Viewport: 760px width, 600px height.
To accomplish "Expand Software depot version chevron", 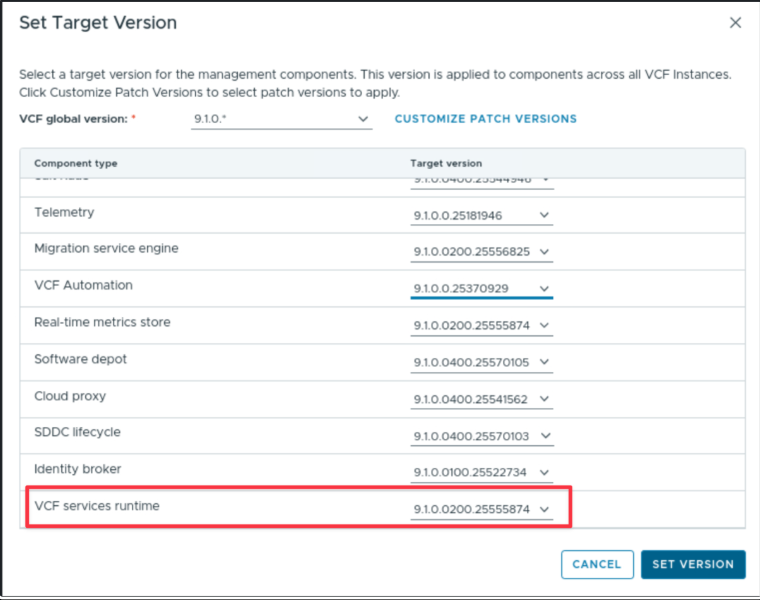I will [x=544, y=362].
